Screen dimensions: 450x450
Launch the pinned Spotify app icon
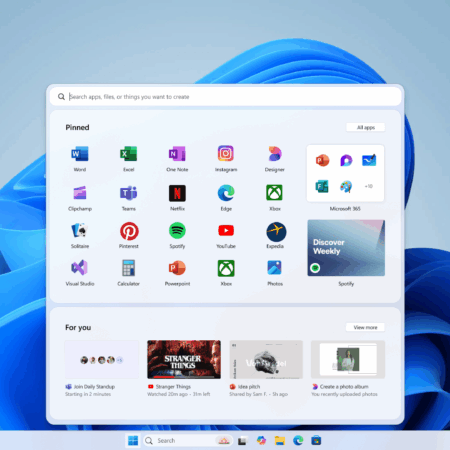177,231
